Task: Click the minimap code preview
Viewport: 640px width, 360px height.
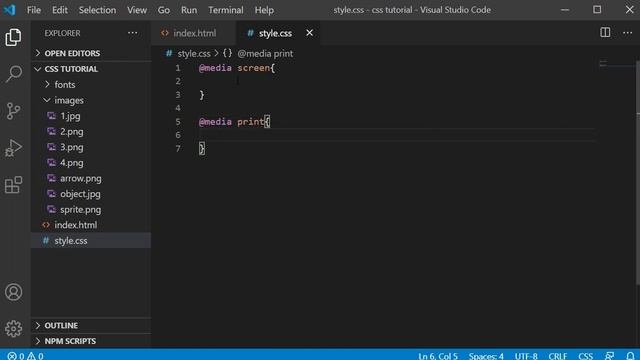Action: (x=603, y=63)
